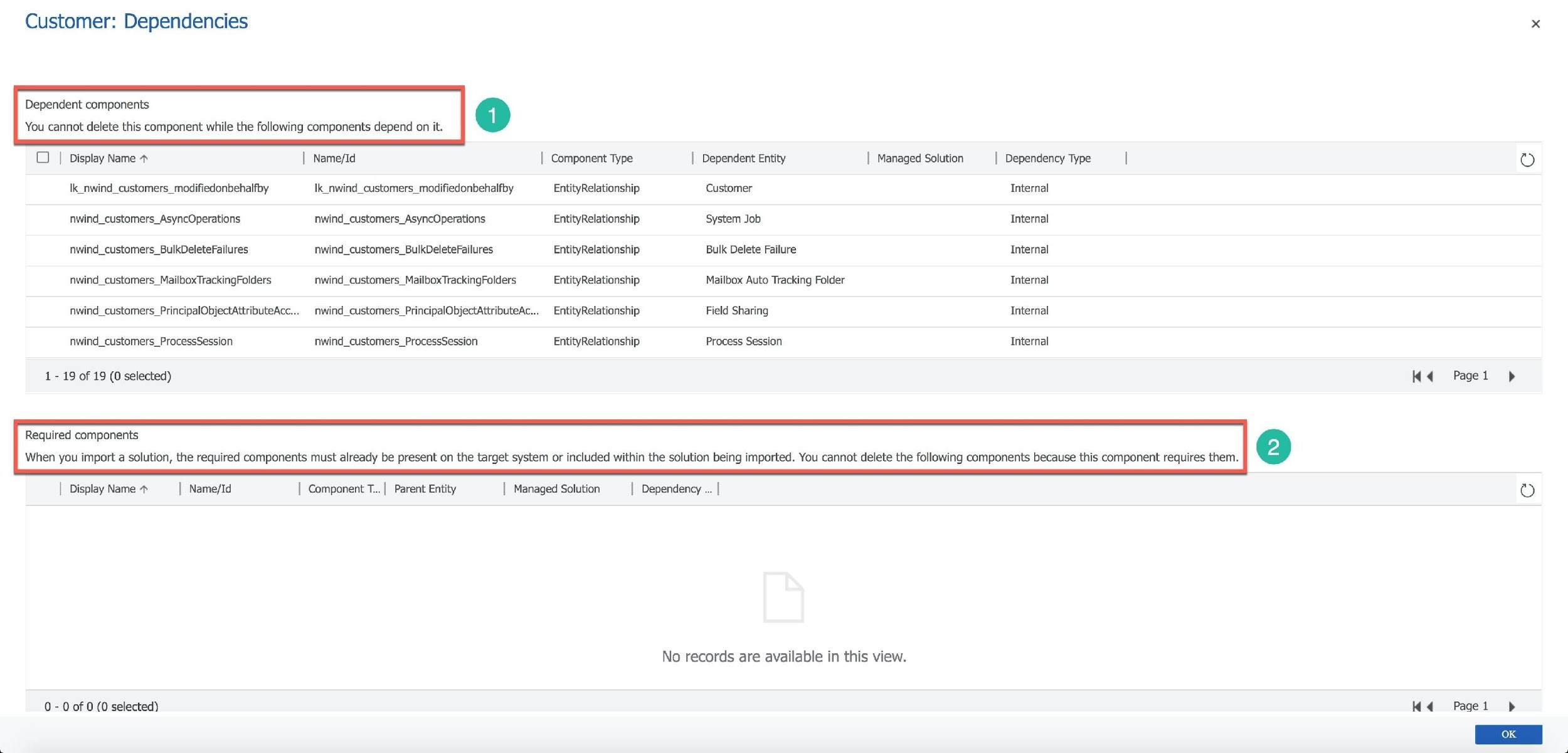
Task: Sort by Parent Entity column header
Action: (x=425, y=488)
